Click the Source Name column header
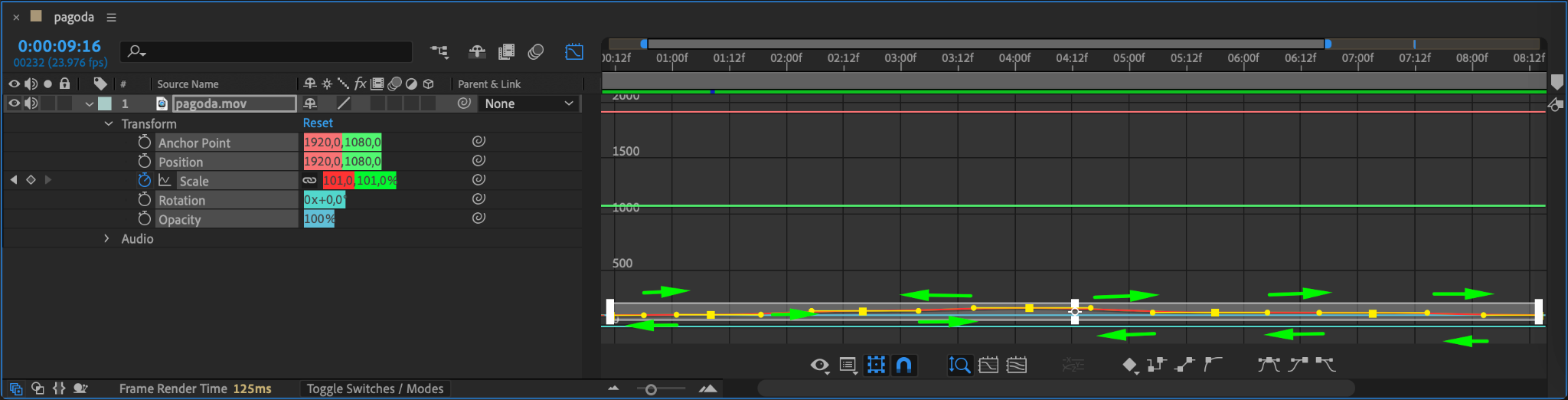 tap(188, 84)
